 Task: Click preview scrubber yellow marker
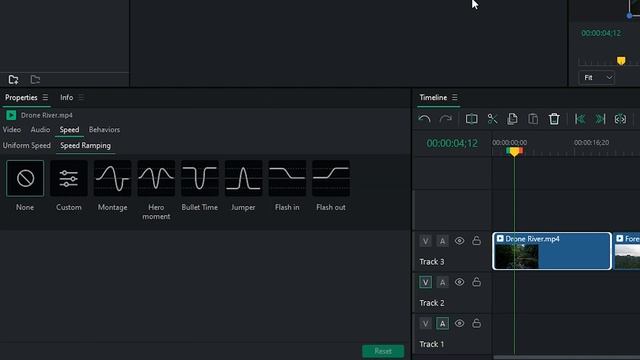coord(621,61)
